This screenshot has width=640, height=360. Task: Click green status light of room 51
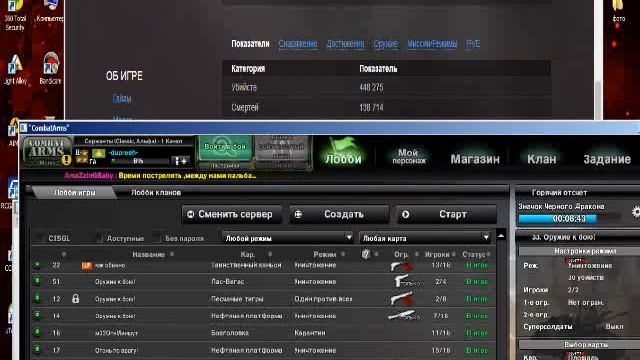[37, 281]
